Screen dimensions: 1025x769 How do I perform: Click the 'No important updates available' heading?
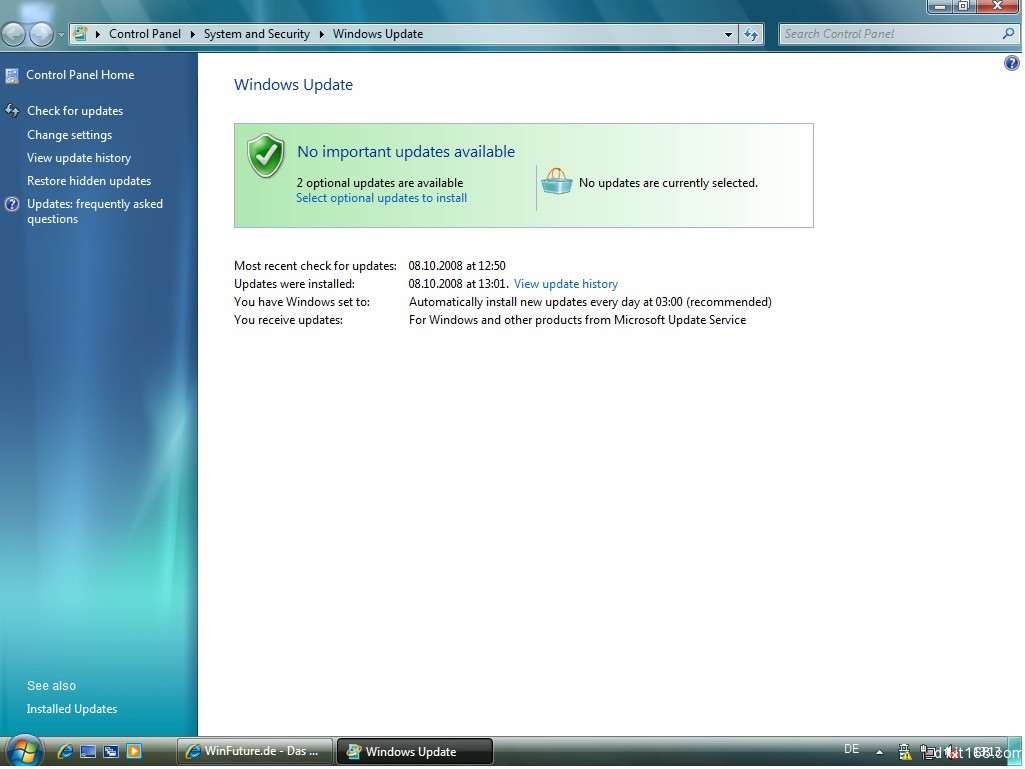(406, 152)
